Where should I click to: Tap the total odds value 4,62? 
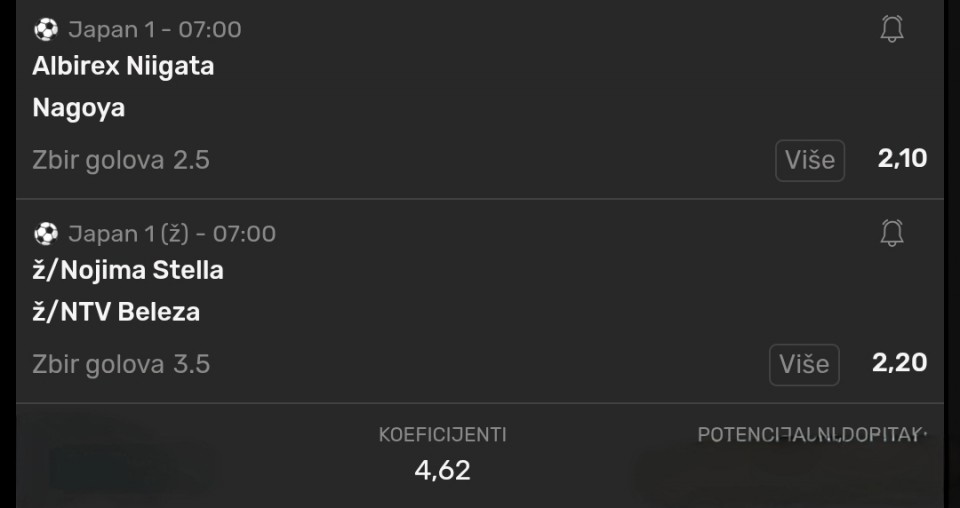click(x=442, y=470)
